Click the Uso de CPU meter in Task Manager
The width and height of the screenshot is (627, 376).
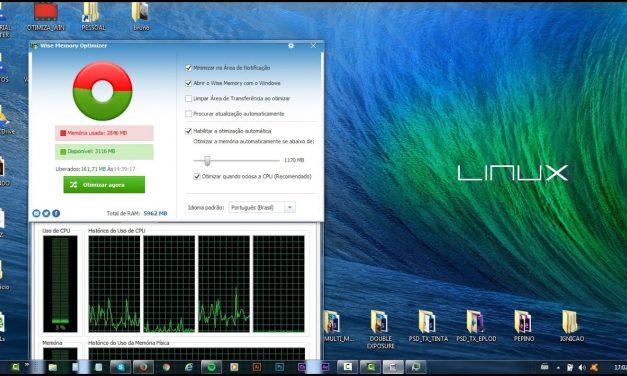pyautogui.click(x=60, y=284)
